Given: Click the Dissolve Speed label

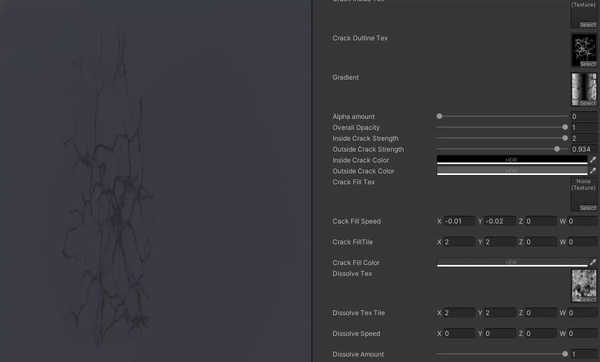Looking at the screenshot, I should 356,333.
